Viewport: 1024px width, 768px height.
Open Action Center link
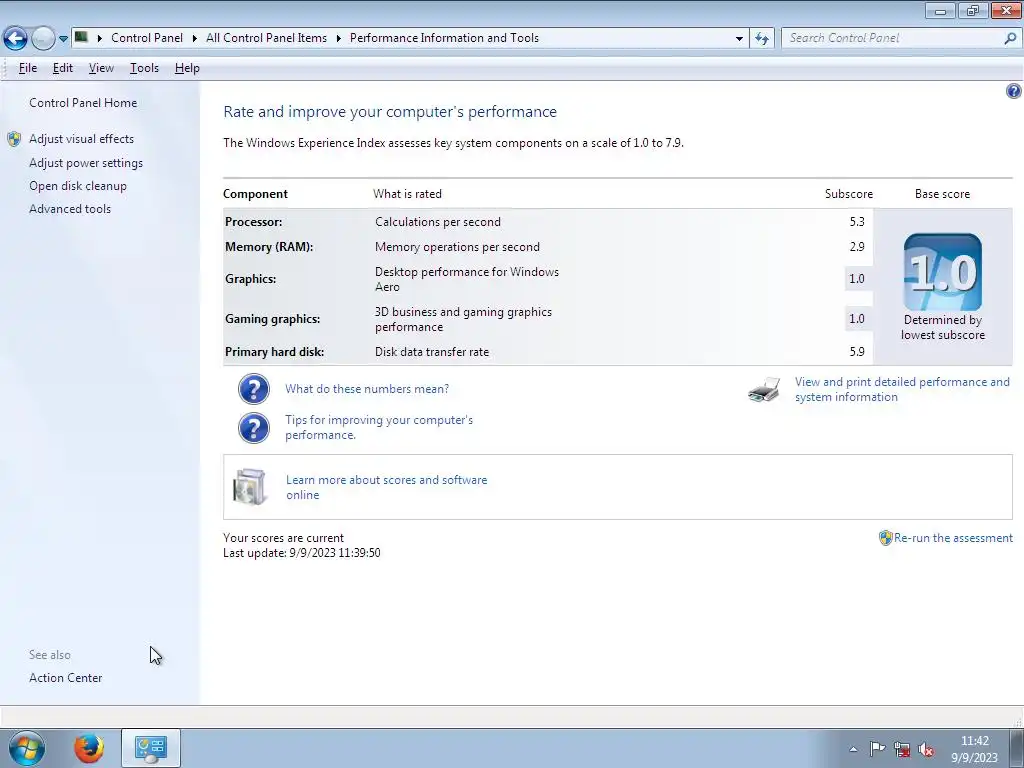tap(65, 677)
